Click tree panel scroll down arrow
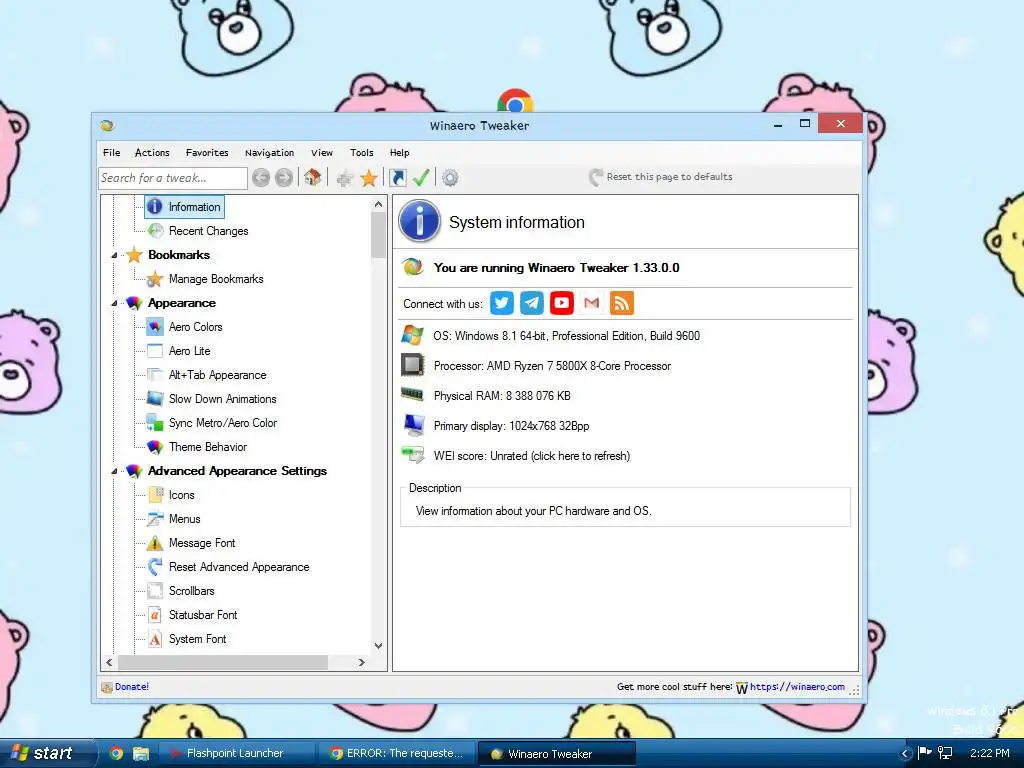Image resolution: width=1024 pixels, height=768 pixels. click(378, 646)
